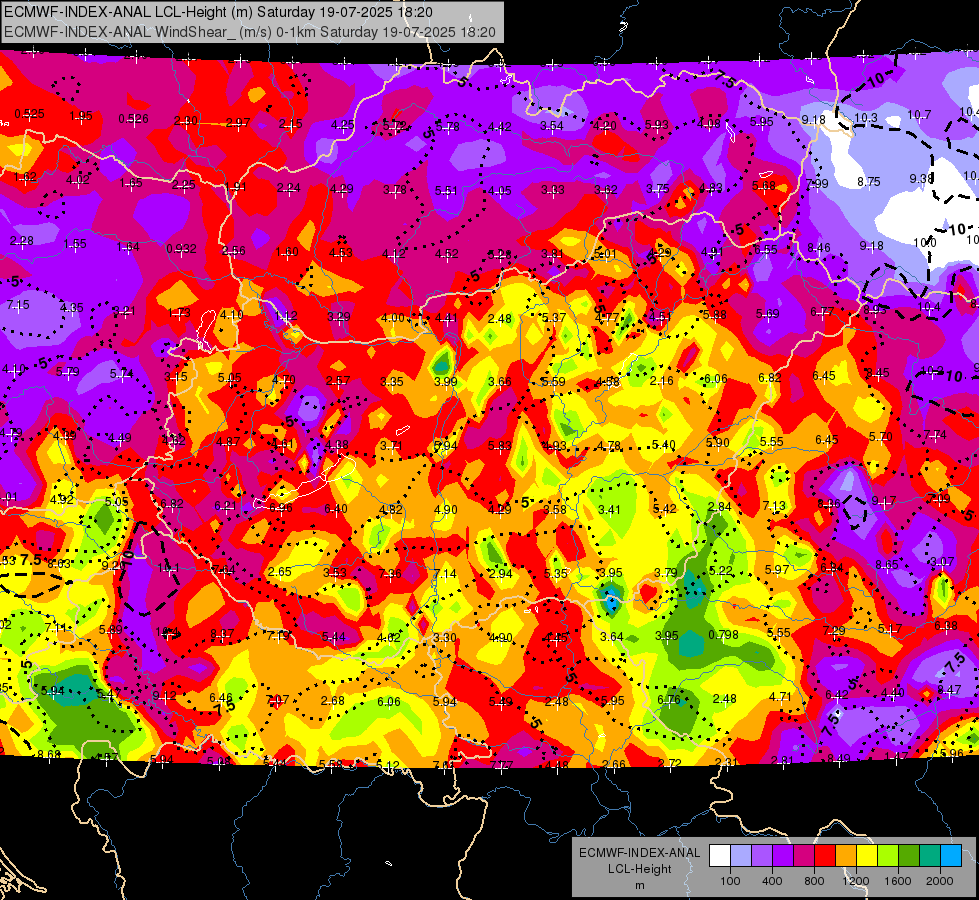979x900 pixels.
Task: Click the legend tick label 2000
Action: pyautogui.click(x=939, y=881)
